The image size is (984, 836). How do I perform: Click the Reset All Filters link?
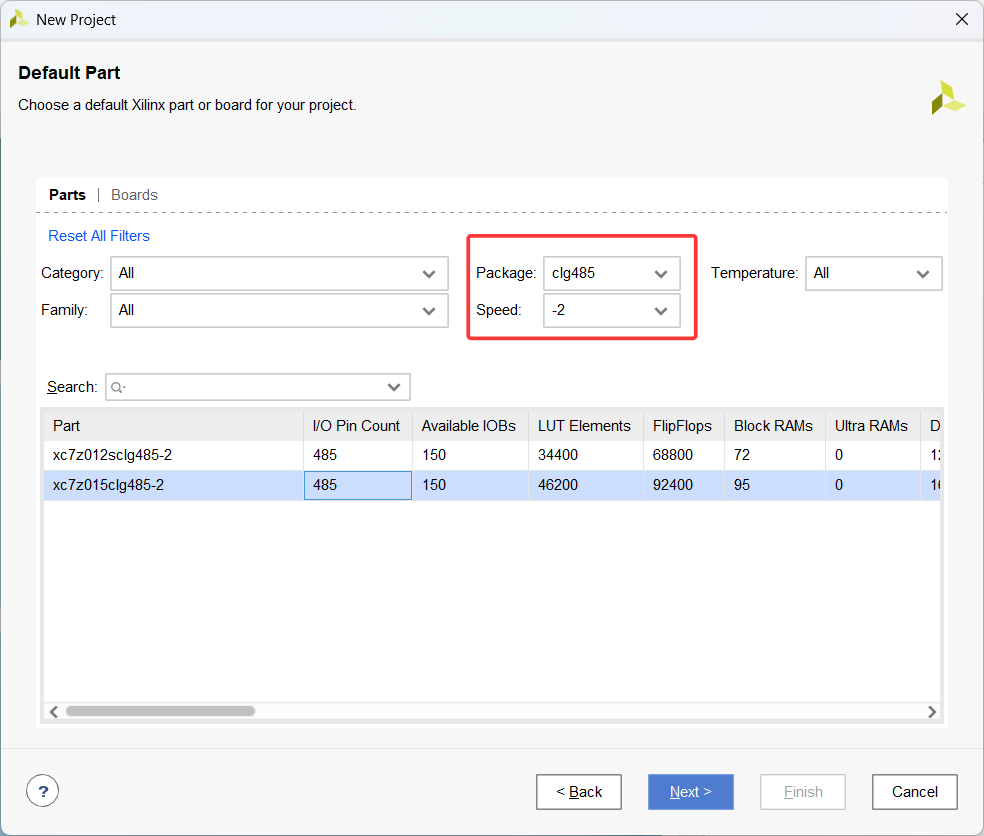pos(99,236)
